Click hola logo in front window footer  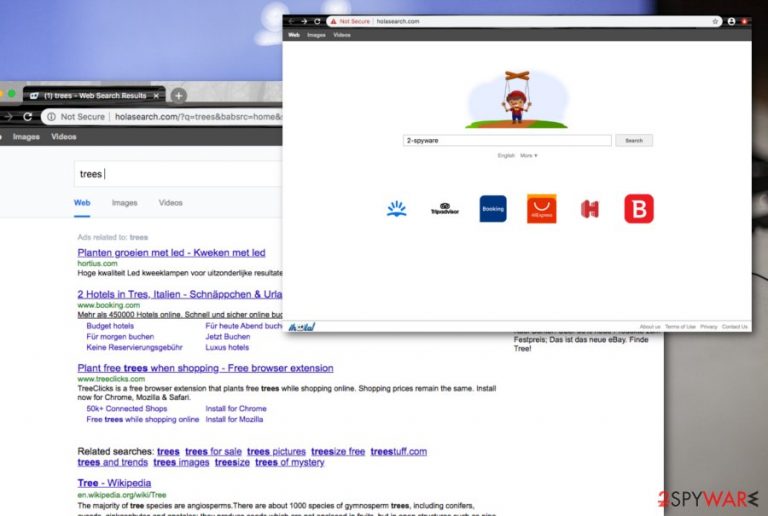pos(302,327)
